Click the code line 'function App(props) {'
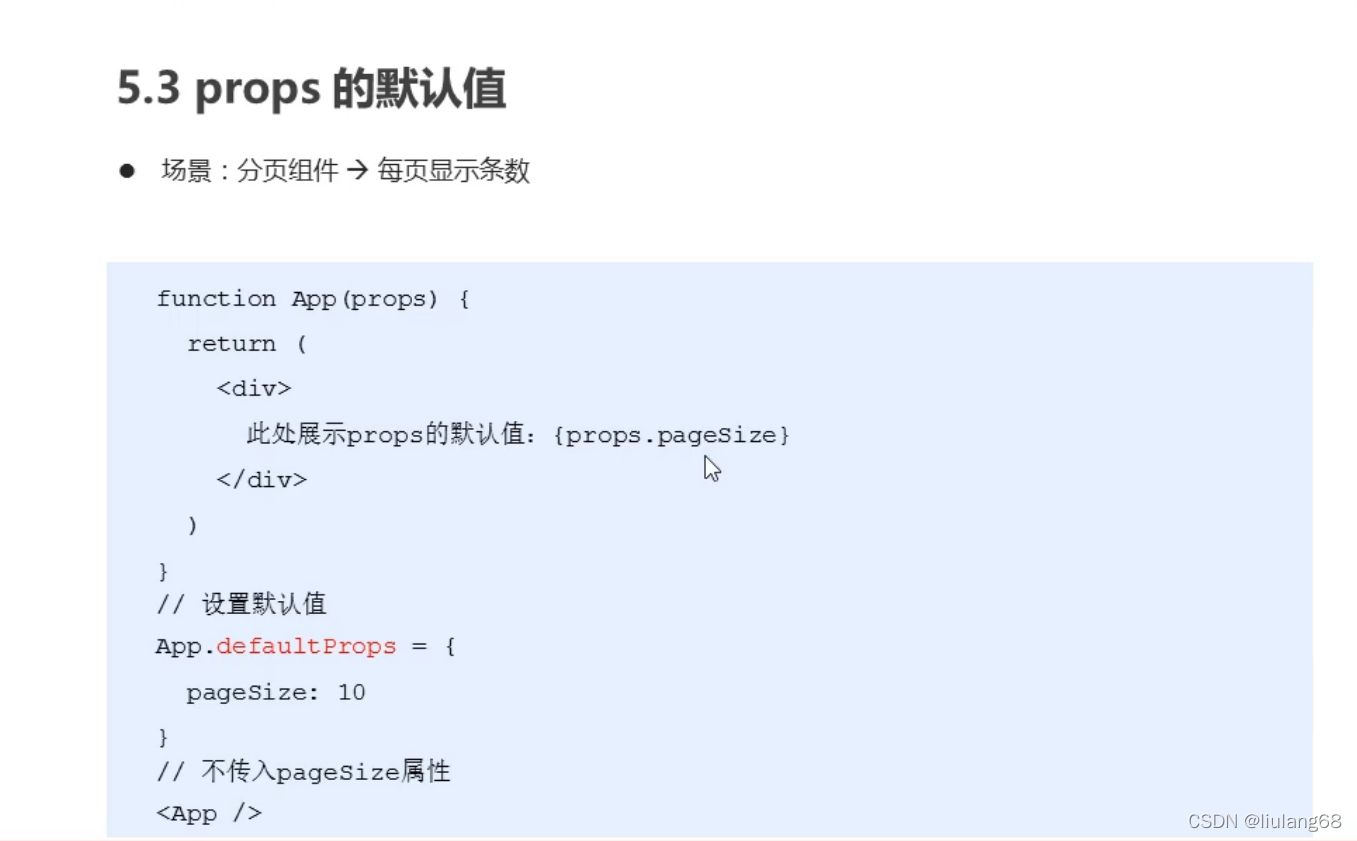The height and width of the screenshot is (841, 1357). click(x=313, y=299)
